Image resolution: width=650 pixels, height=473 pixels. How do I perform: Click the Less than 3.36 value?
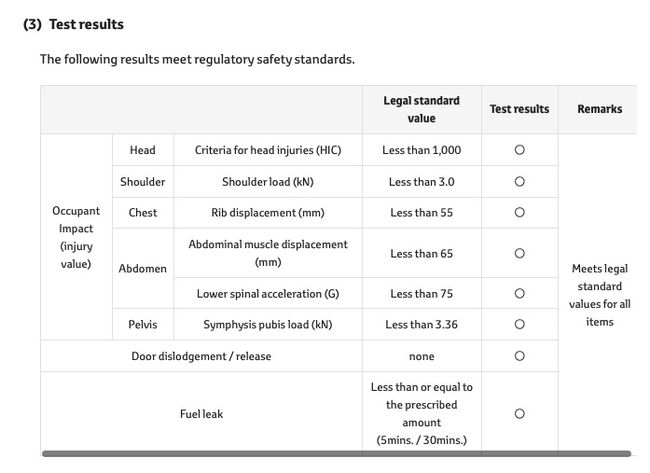pyautogui.click(x=422, y=325)
